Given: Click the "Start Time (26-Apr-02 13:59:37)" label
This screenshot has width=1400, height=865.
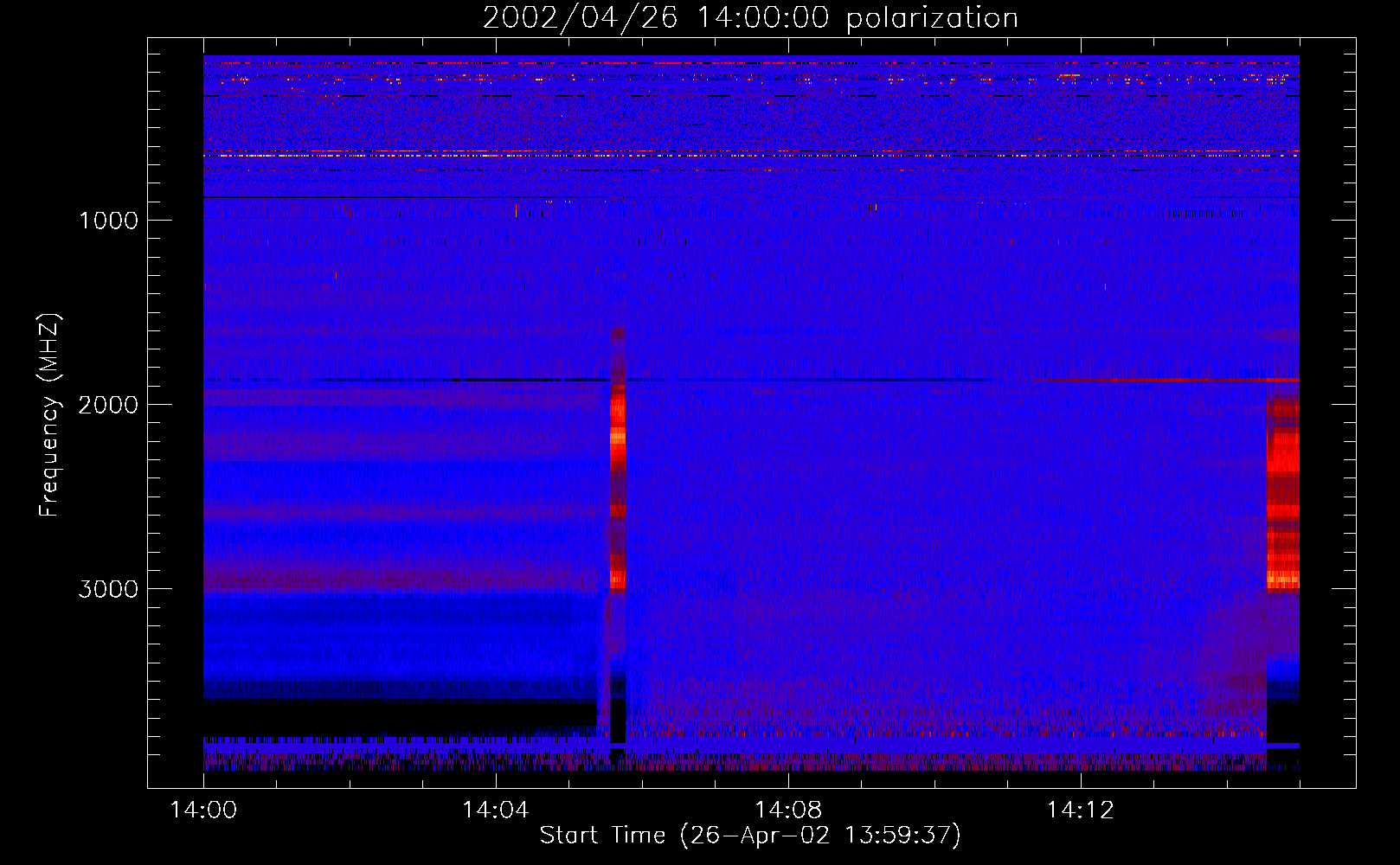Looking at the screenshot, I should (750, 836).
